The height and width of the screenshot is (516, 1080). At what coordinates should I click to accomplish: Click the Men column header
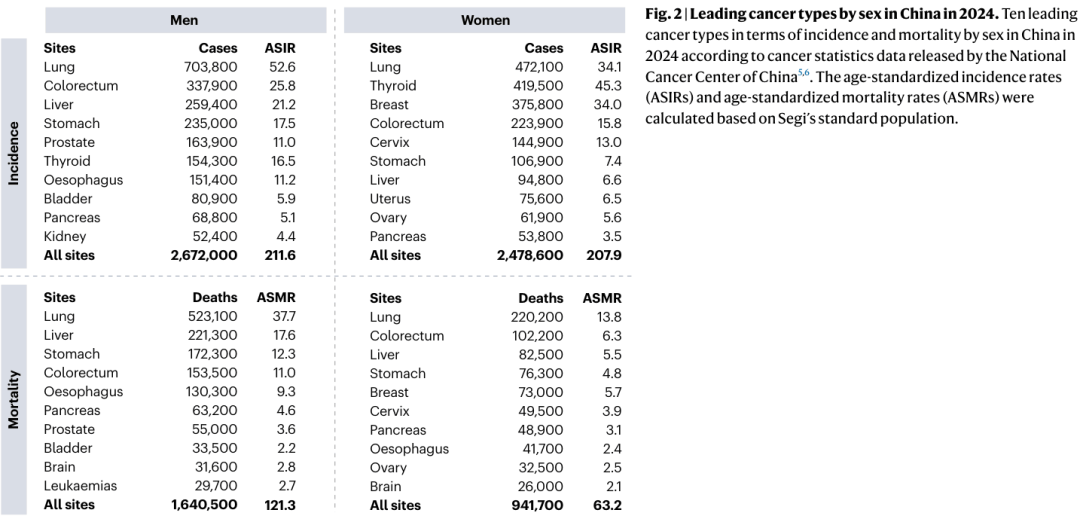pos(185,20)
